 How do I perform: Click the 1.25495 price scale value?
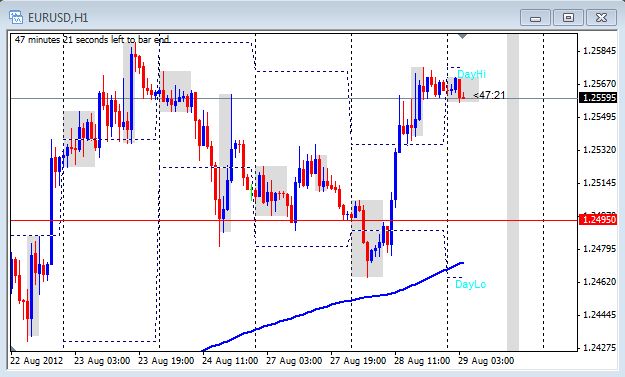click(599, 117)
